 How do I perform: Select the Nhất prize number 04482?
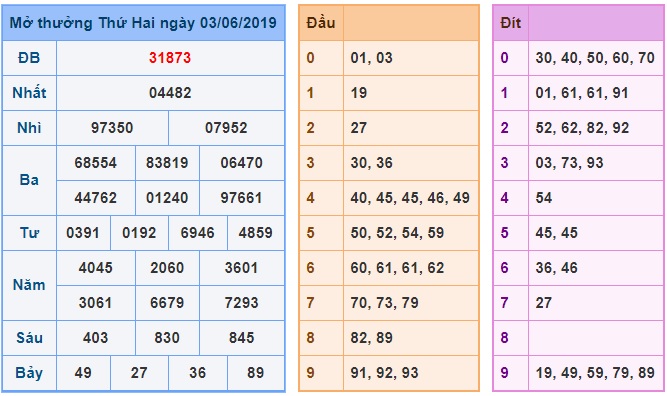point(170,93)
